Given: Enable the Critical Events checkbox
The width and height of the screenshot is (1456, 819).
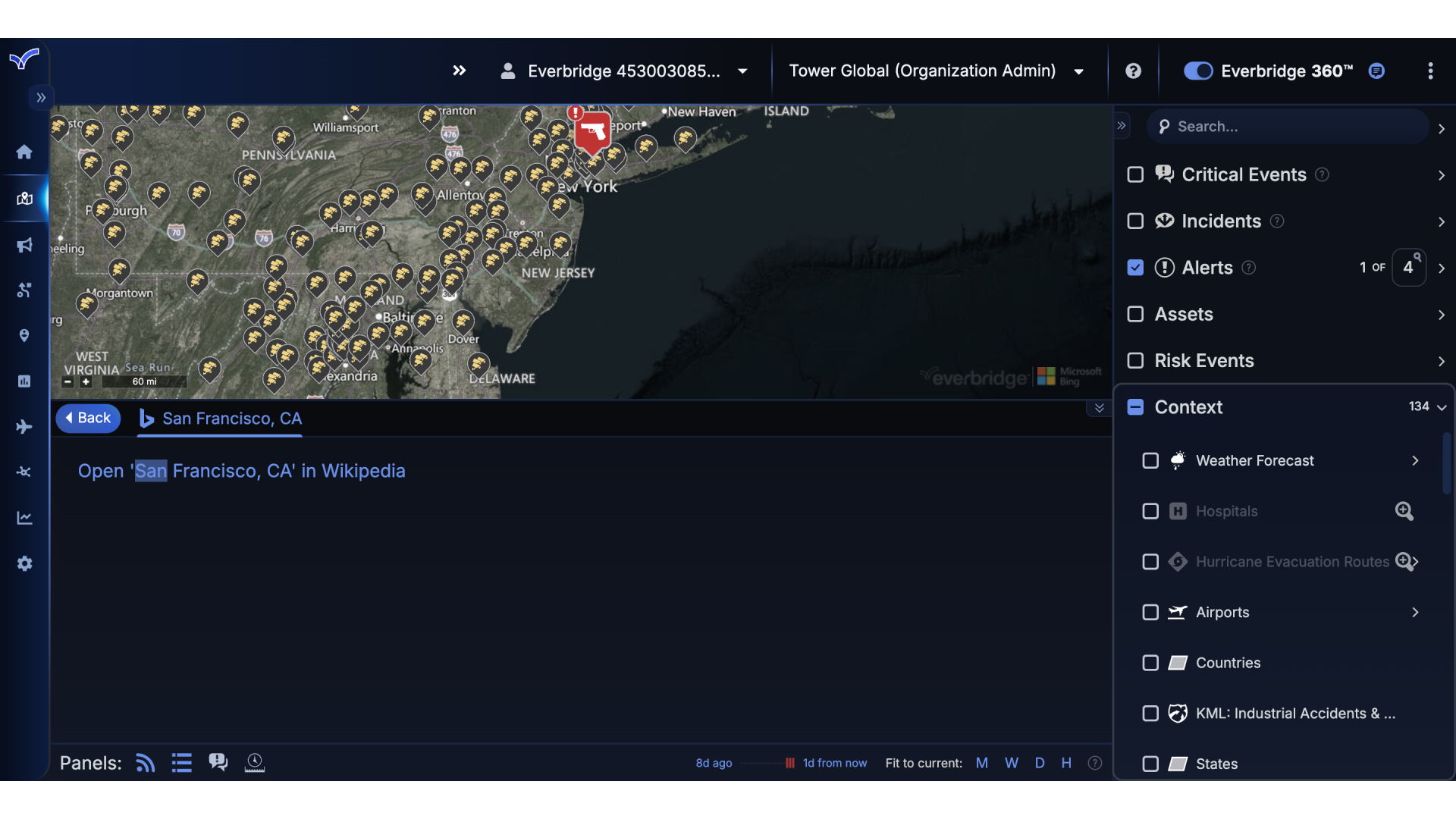Looking at the screenshot, I should coord(1135,174).
